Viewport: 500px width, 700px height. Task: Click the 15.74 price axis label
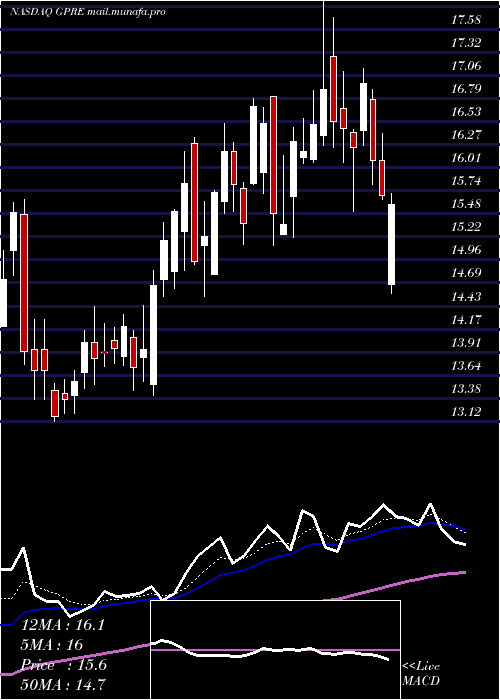(x=466, y=181)
